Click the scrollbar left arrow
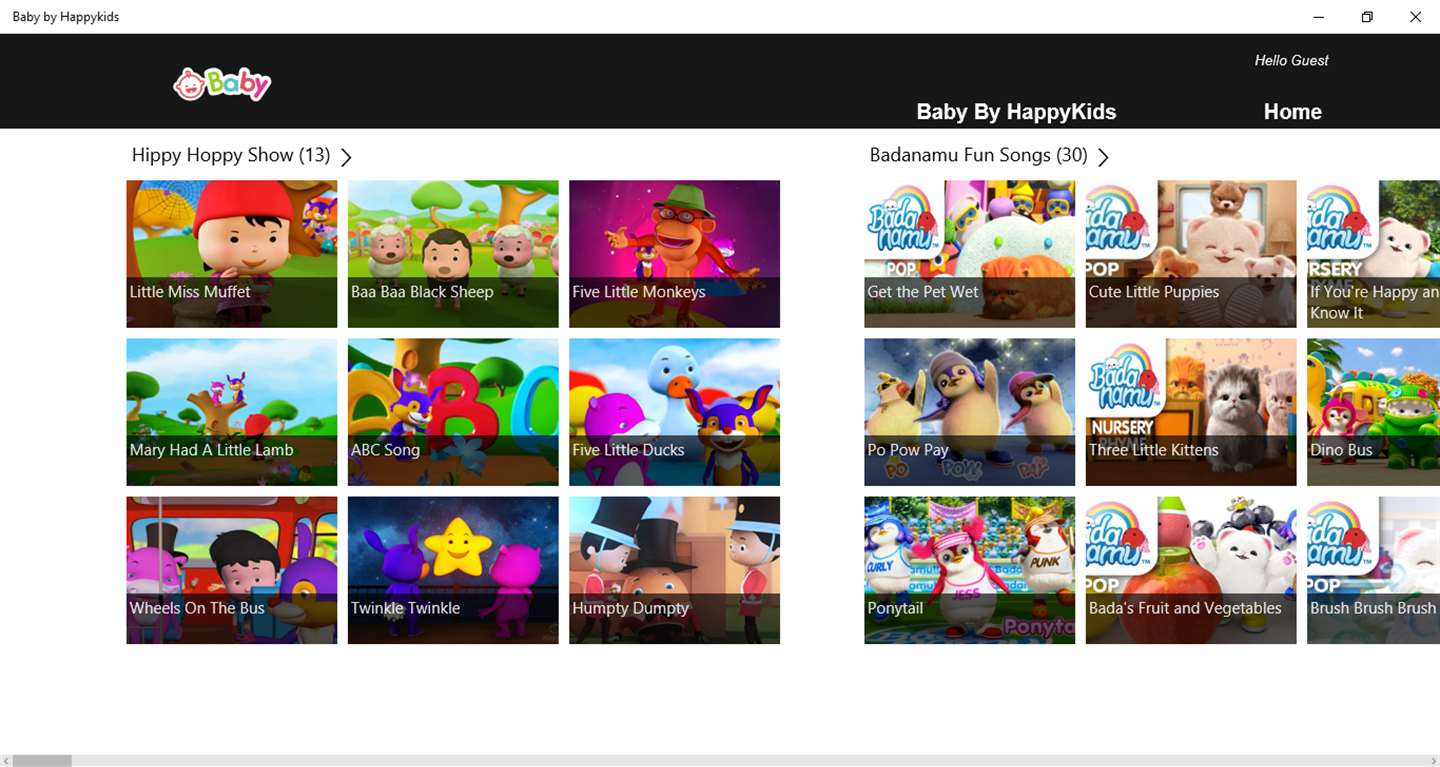This screenshot has height=767, width=1440. tap(6, 760)
